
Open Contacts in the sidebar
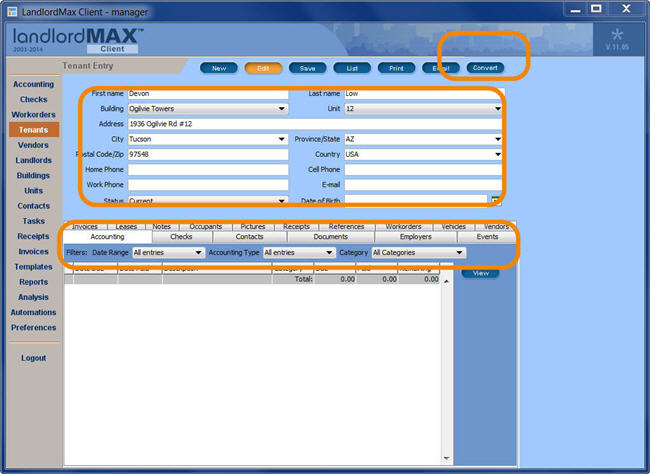(x=34, y=206)
